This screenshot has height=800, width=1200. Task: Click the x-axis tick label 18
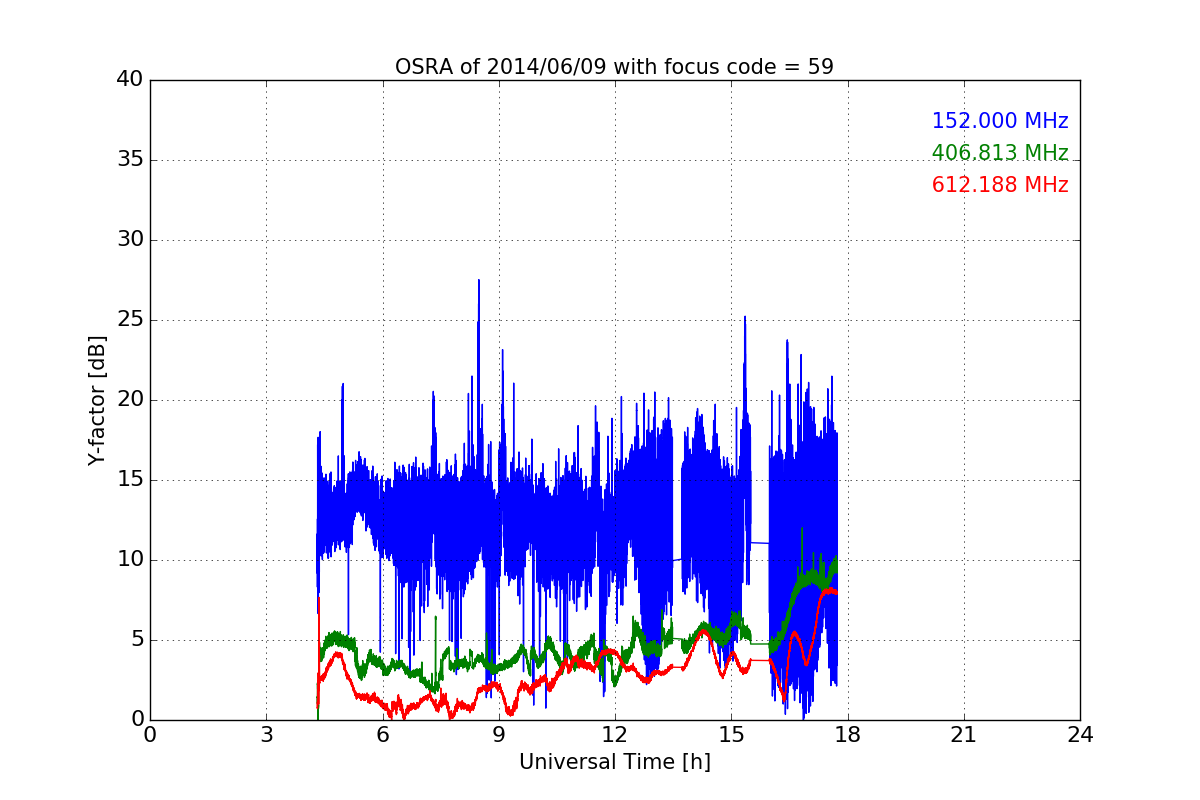847,735
